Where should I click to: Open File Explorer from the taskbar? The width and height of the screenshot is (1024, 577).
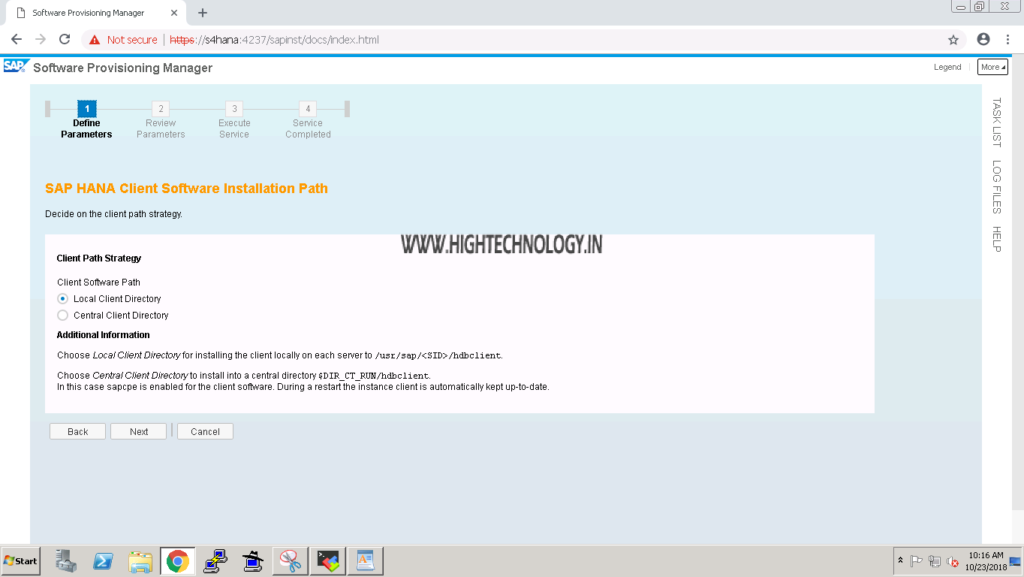[x=140, y=561]
